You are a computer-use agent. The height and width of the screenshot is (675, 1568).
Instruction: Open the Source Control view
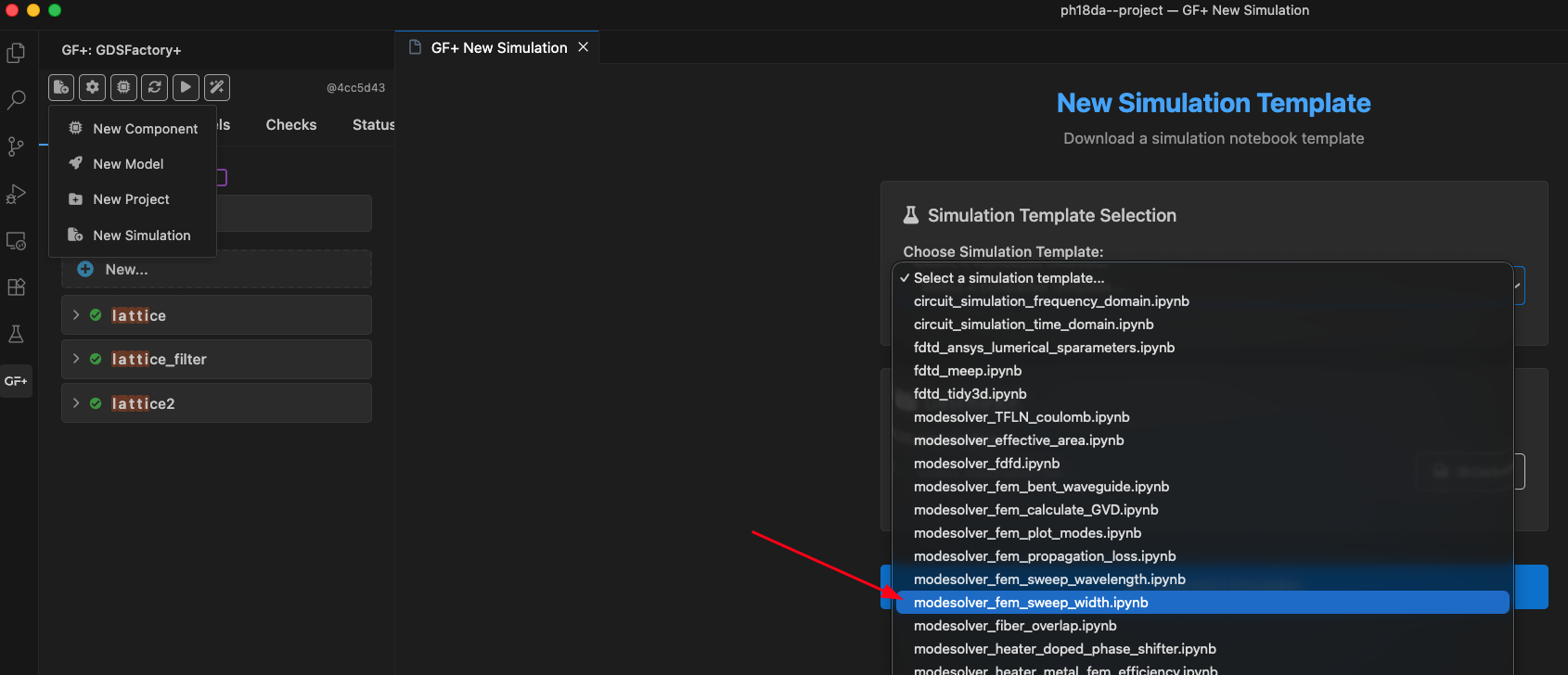coord(16,146)
